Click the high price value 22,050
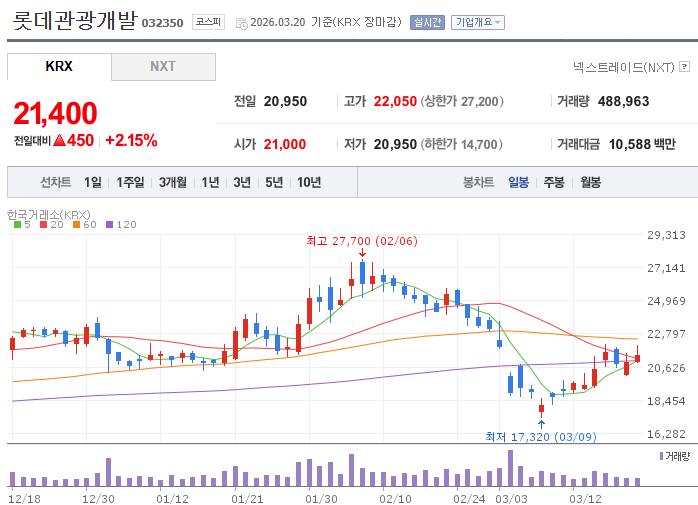This screenshot has width=698, height=505. (x=395, y=102)
